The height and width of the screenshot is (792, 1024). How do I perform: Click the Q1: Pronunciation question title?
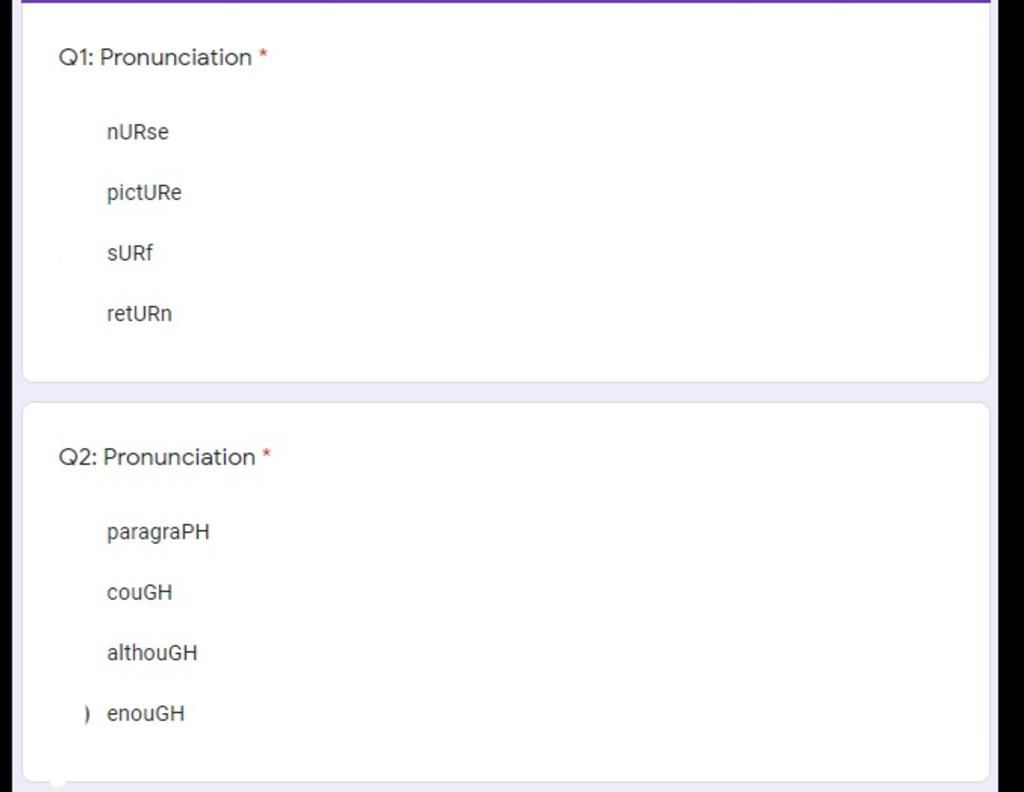pos(155,57)
